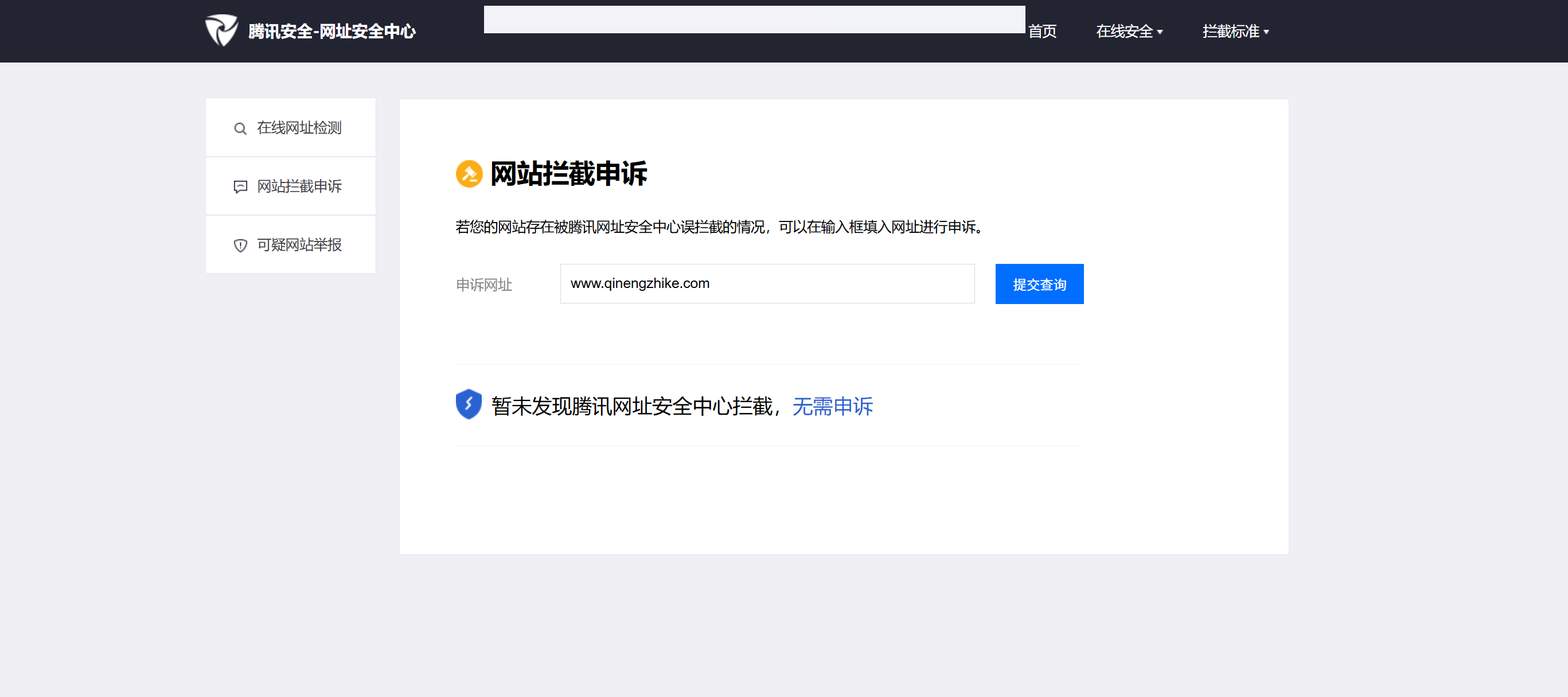
Task: Click the 腾讯安全-网址安全中心 title text
Action: coord(331,32)
